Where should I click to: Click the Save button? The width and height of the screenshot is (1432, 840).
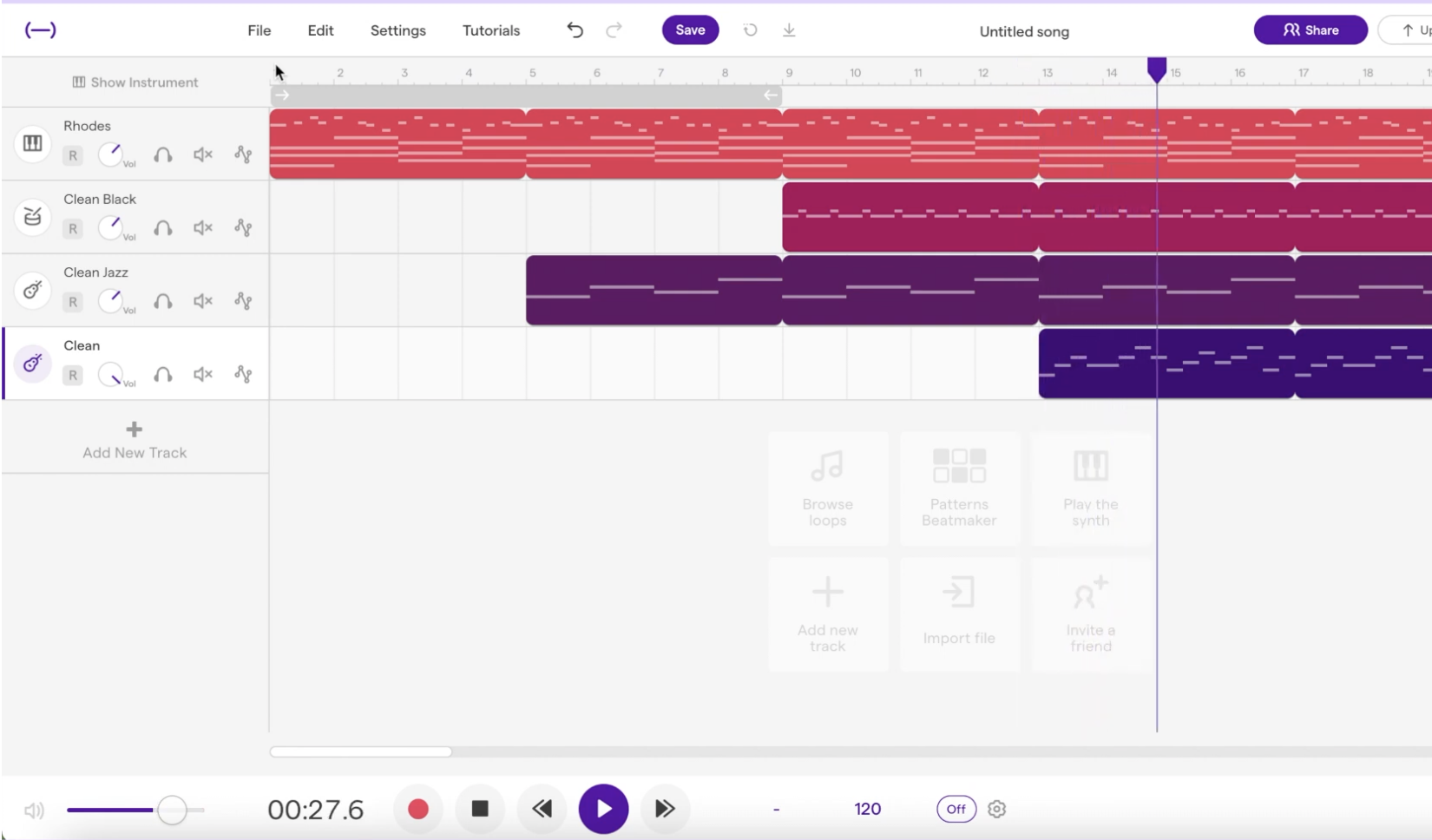(690, 30)
